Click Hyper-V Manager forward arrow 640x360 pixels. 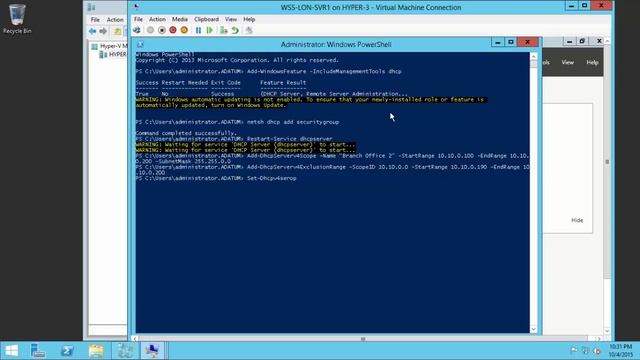(103, 31)
